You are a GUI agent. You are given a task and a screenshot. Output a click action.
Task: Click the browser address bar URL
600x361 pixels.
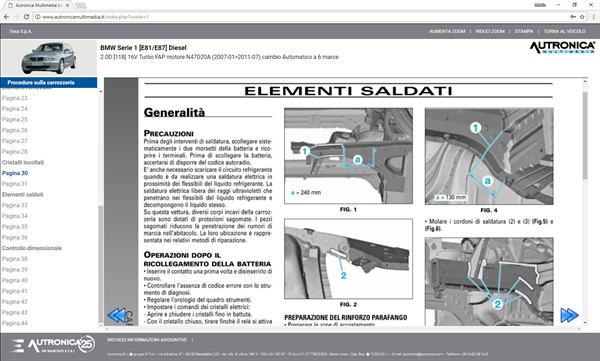coord(95,17)
